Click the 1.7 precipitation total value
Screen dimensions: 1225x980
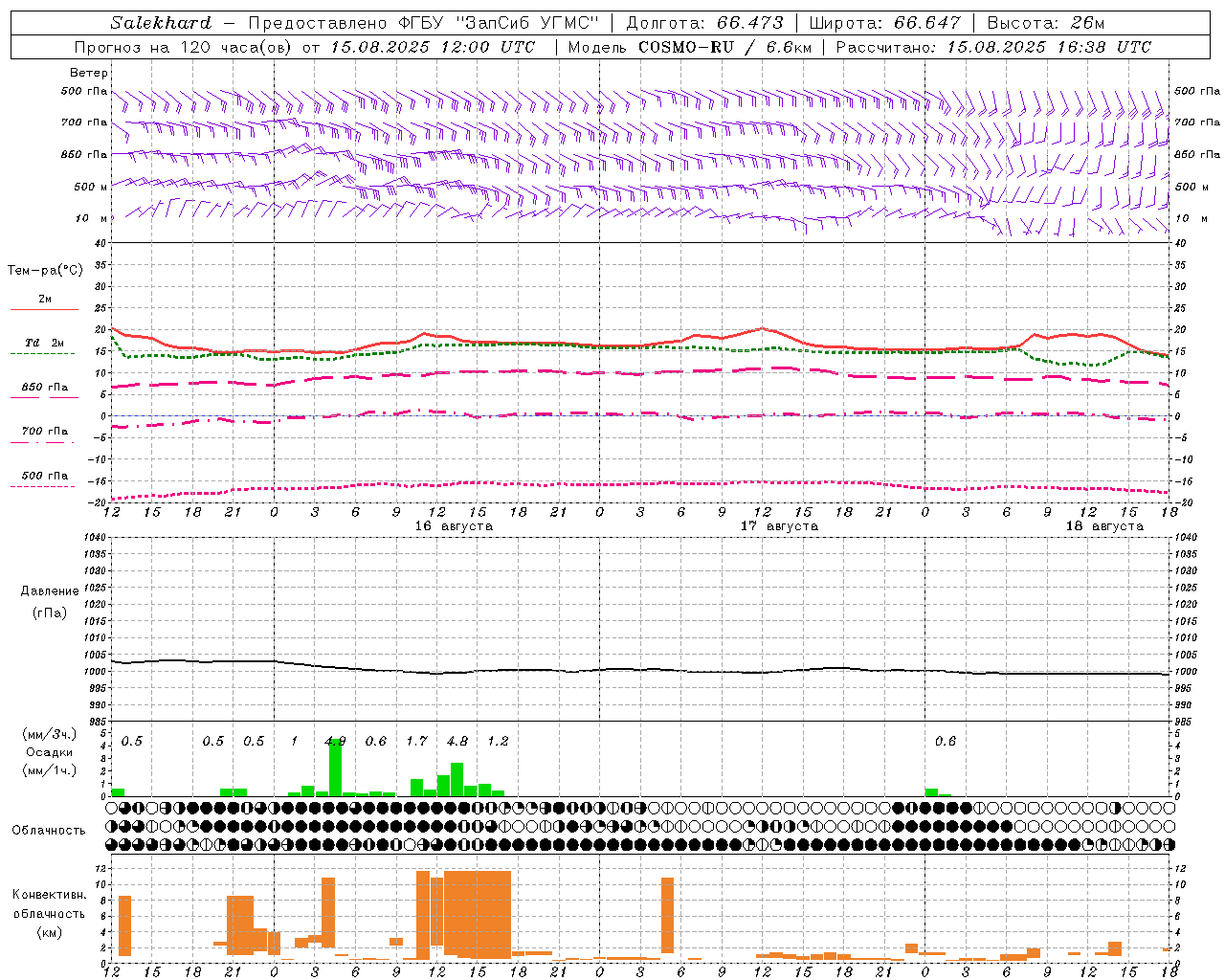[x=416, y=741]
